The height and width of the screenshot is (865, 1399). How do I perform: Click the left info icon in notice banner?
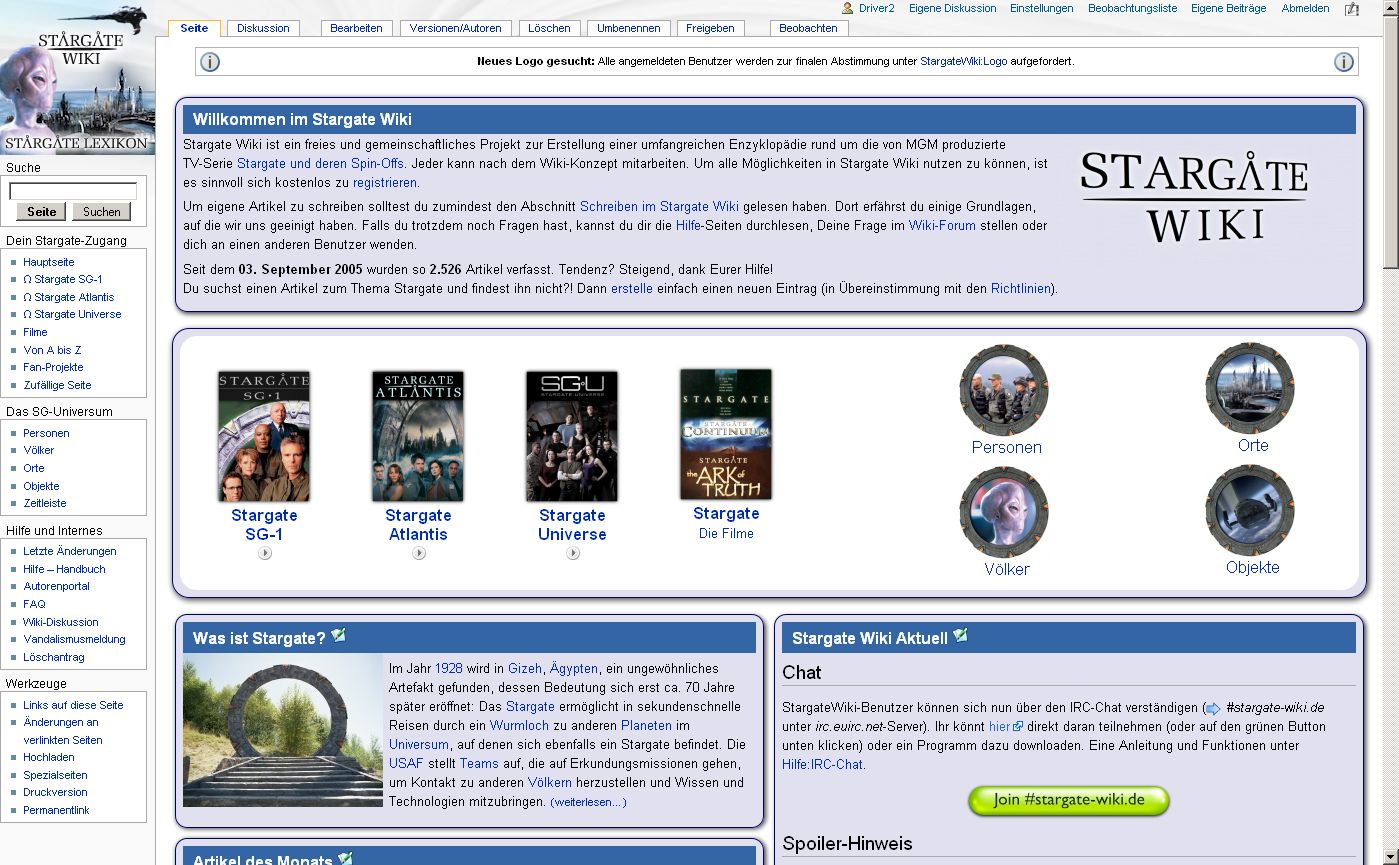pos(210,62)
